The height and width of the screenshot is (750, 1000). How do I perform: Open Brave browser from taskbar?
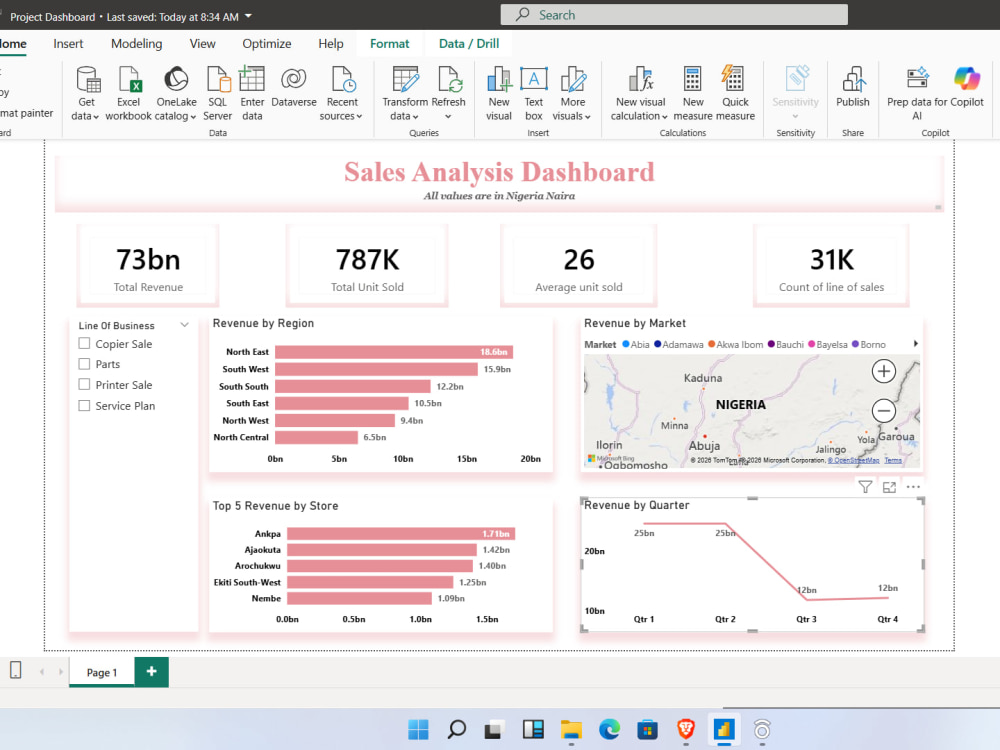(x=686, y=729)
